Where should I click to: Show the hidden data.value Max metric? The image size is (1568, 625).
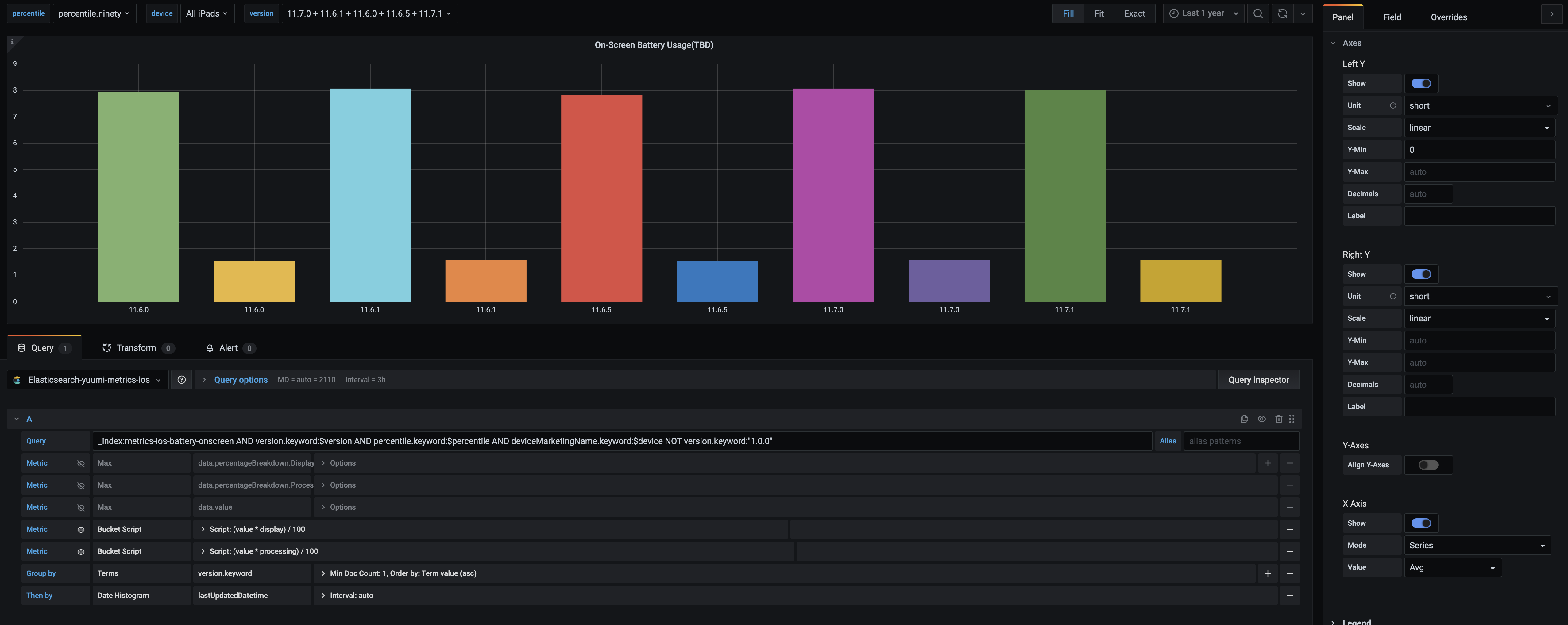point(81,507)
